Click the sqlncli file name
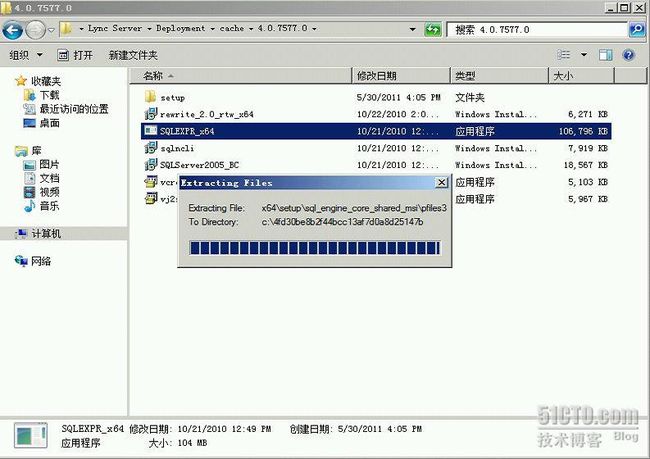Viewport: 650px width, 459px height. coord(177,148)
